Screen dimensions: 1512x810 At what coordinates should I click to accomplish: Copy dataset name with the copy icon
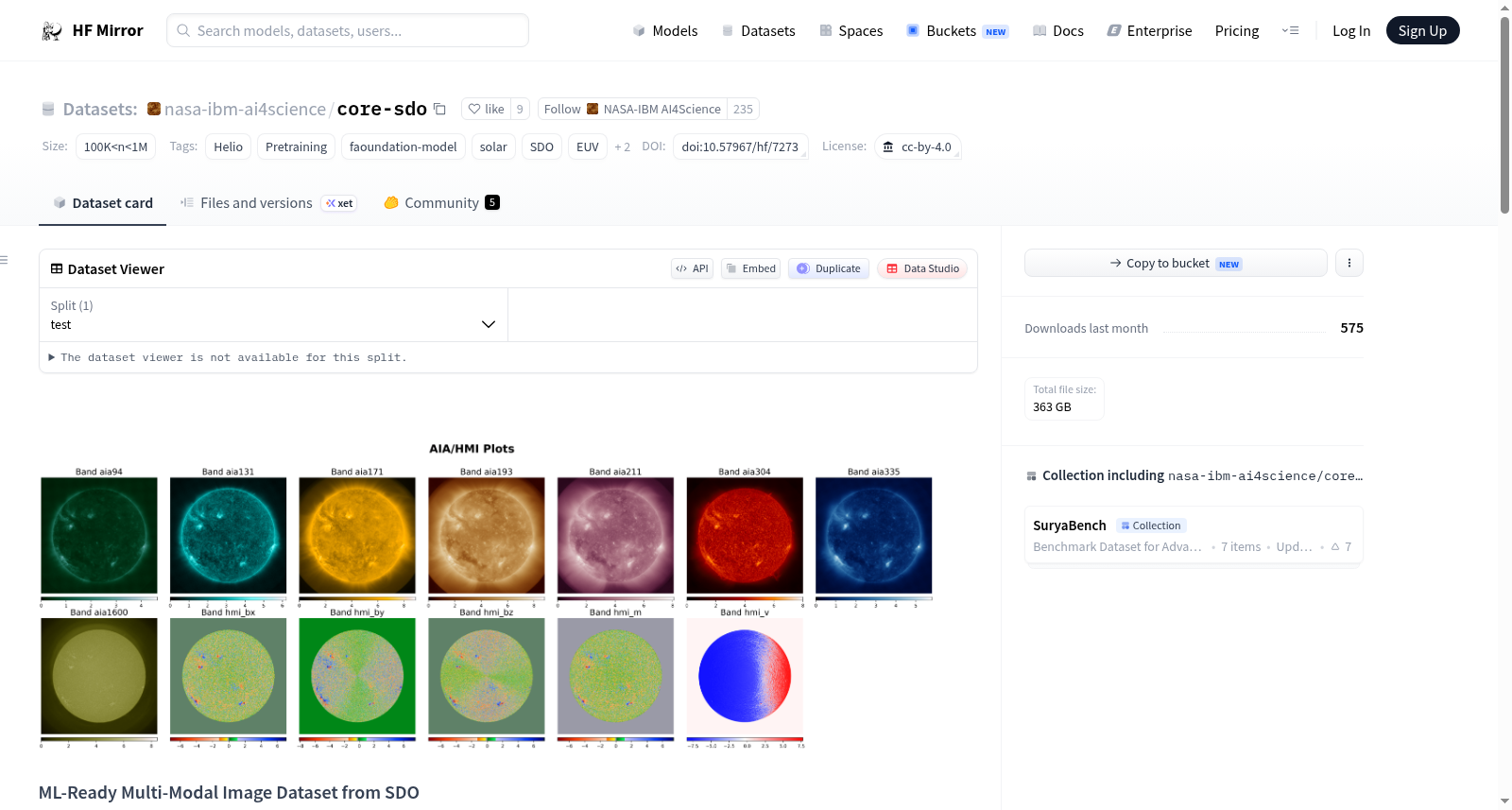coord(439,109)
